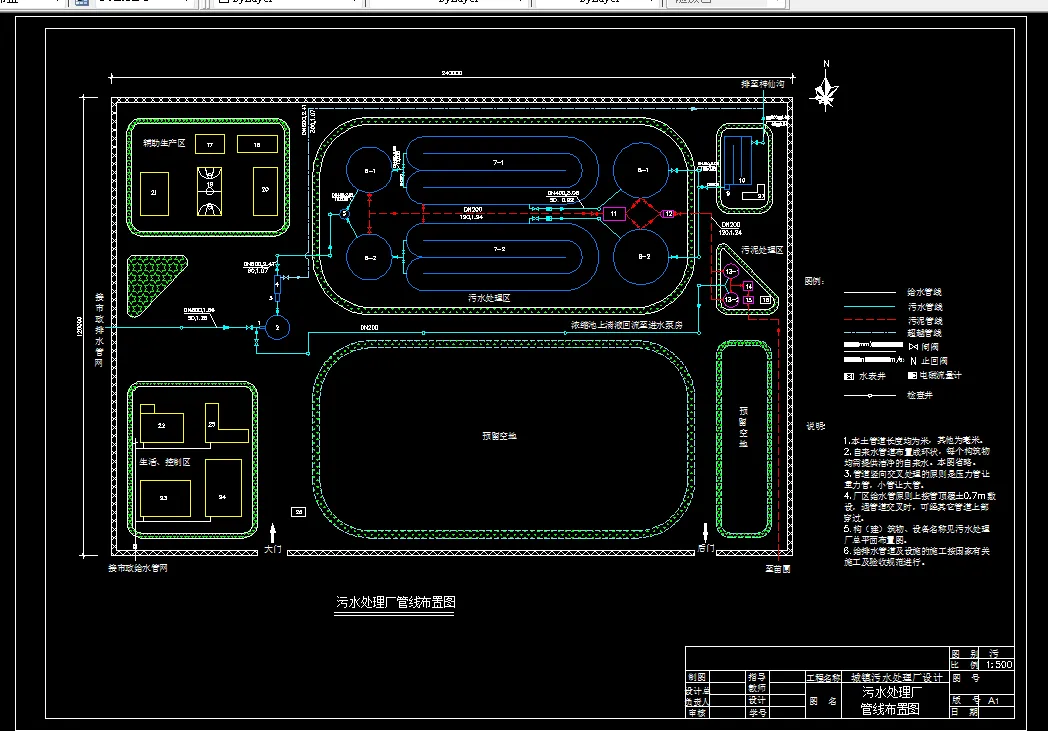Screen dimensions: 1048x731
Task: Select the 闸阀 gate valve legend symbol
Action: click(914, 347)
